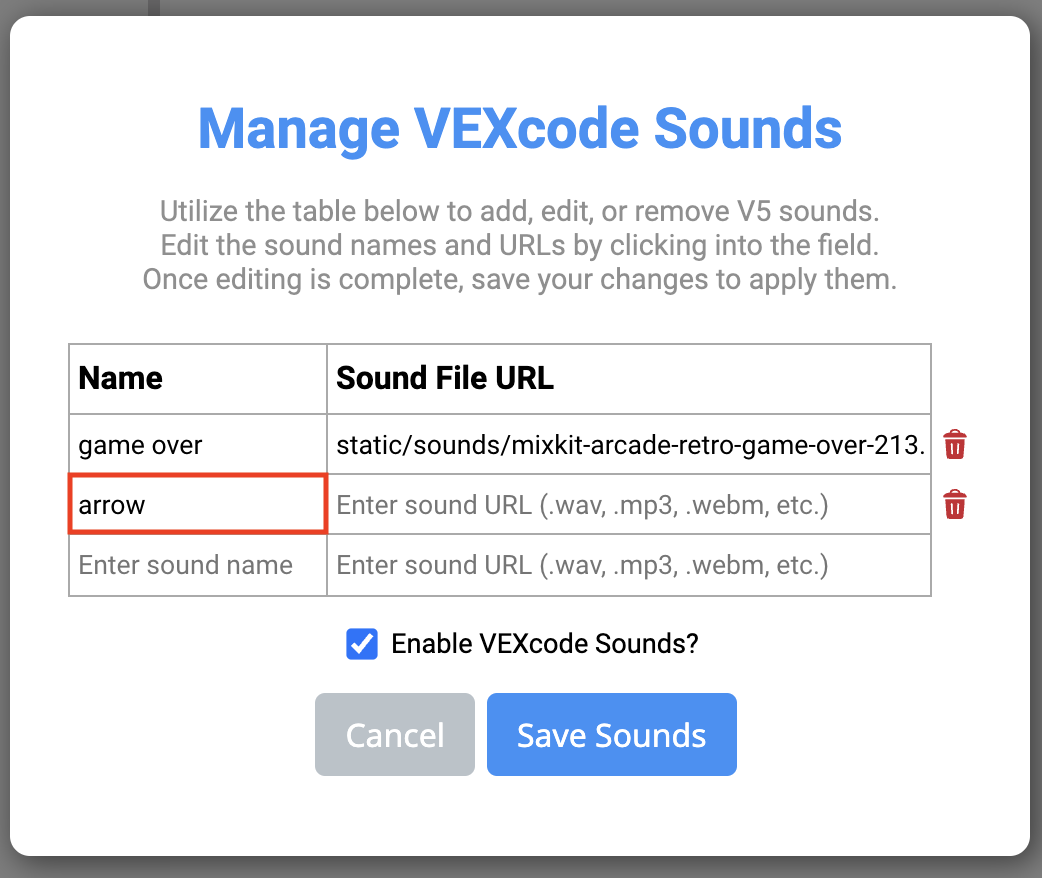Select the 'game over' name field
1042x878 pixels.
(x=197, y=444)
